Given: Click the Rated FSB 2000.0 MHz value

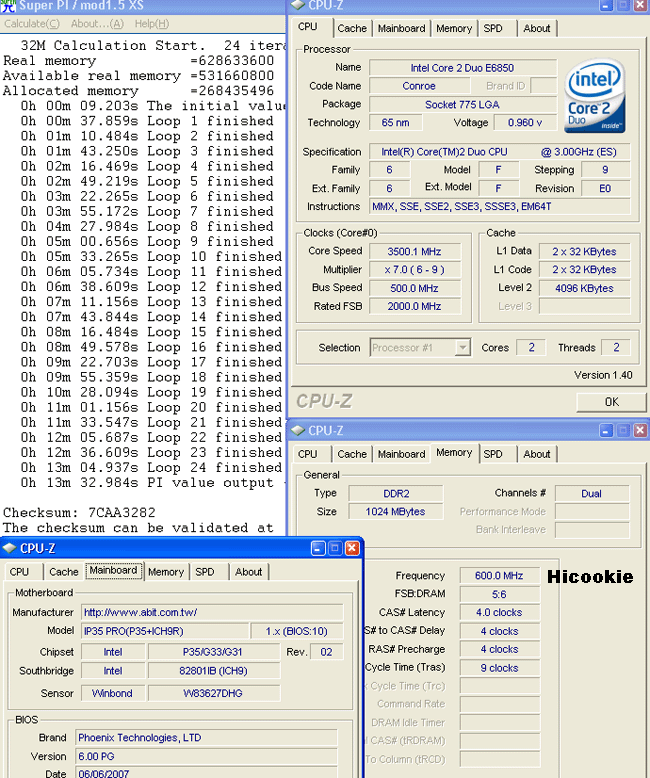Looking at the screenshot, I should click(414, 307).
